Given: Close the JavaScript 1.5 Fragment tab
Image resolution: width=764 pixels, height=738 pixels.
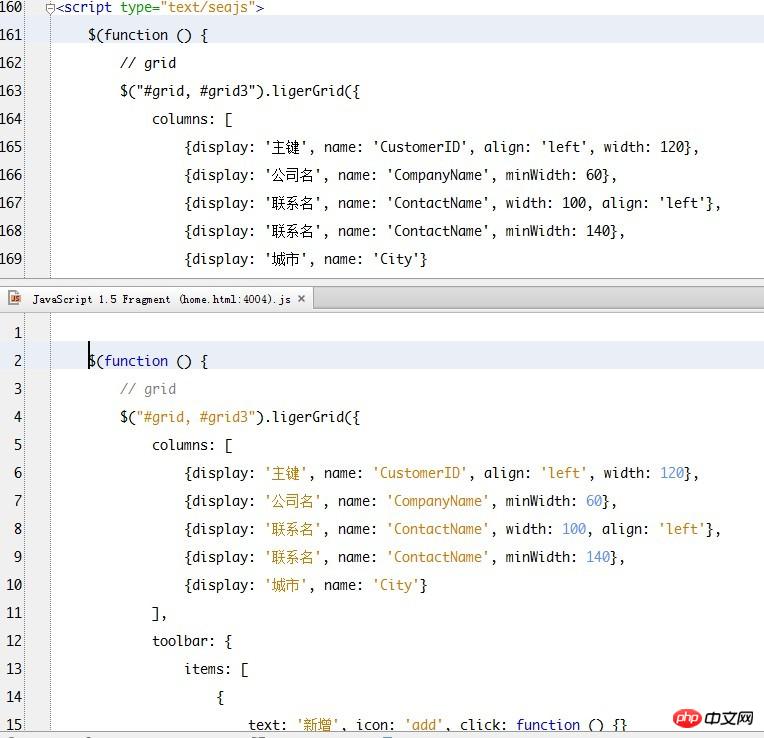Looking at the screenshot, I should point(302,299).
